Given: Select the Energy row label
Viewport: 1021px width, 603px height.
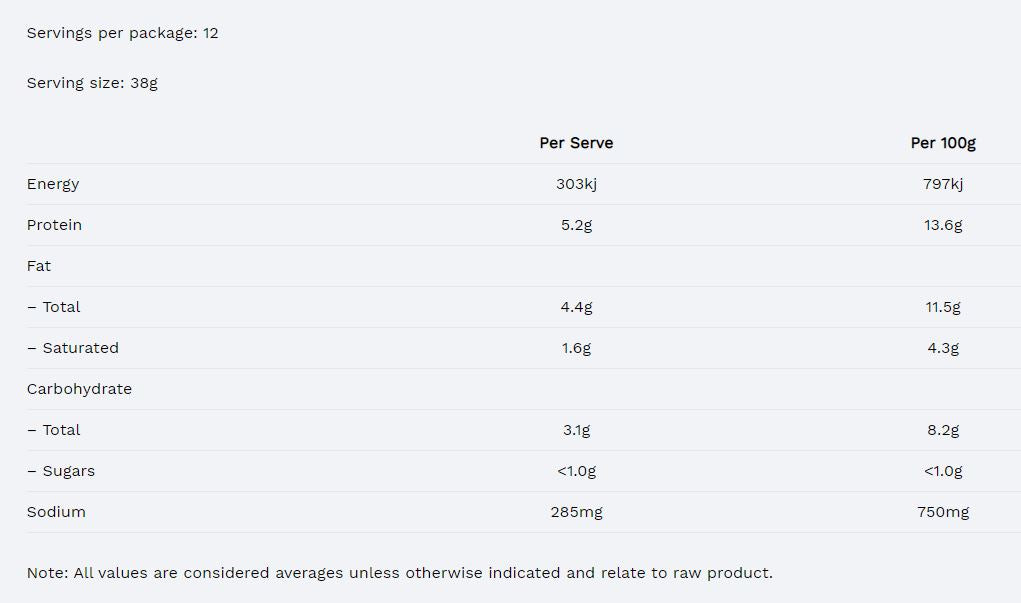Looking at the screenshot, I should point(53,184).
